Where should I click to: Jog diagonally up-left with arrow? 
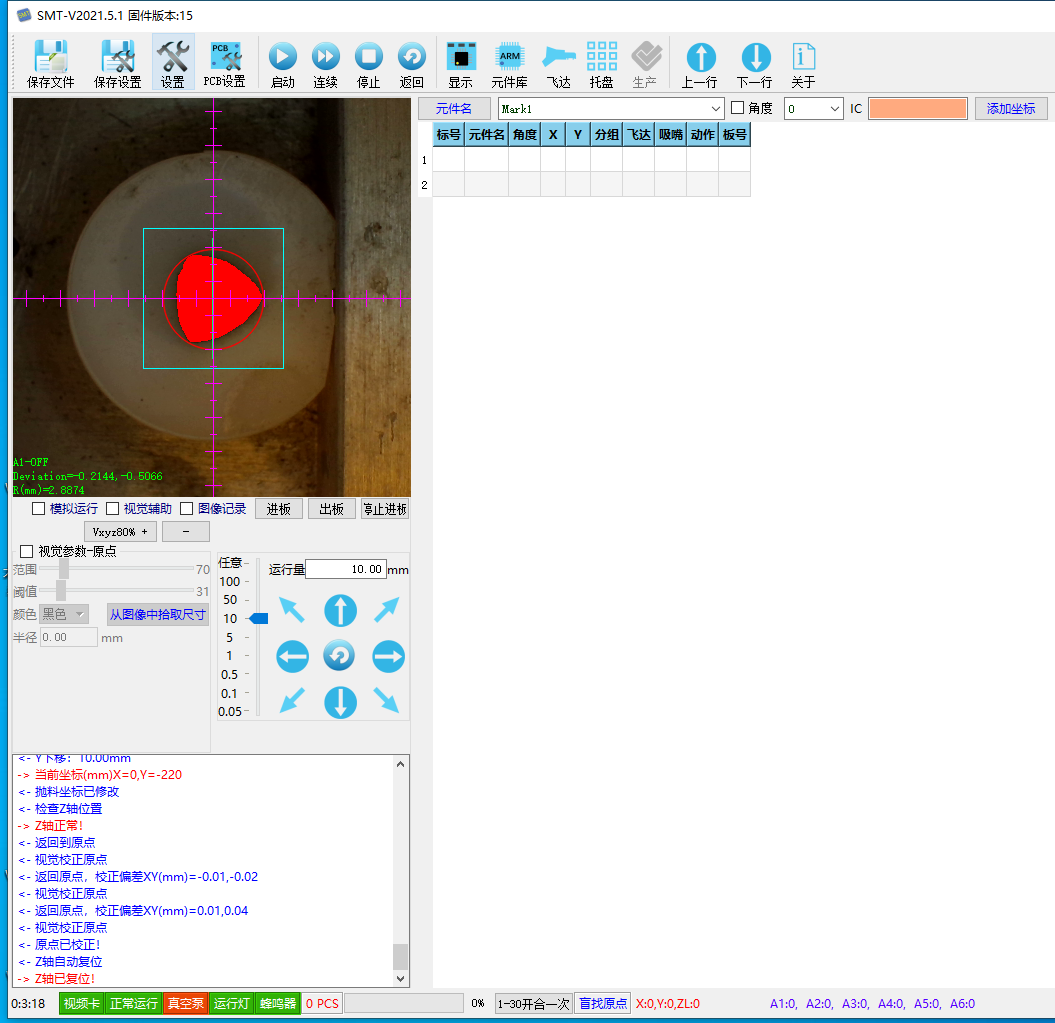click(x=292, y=610)
